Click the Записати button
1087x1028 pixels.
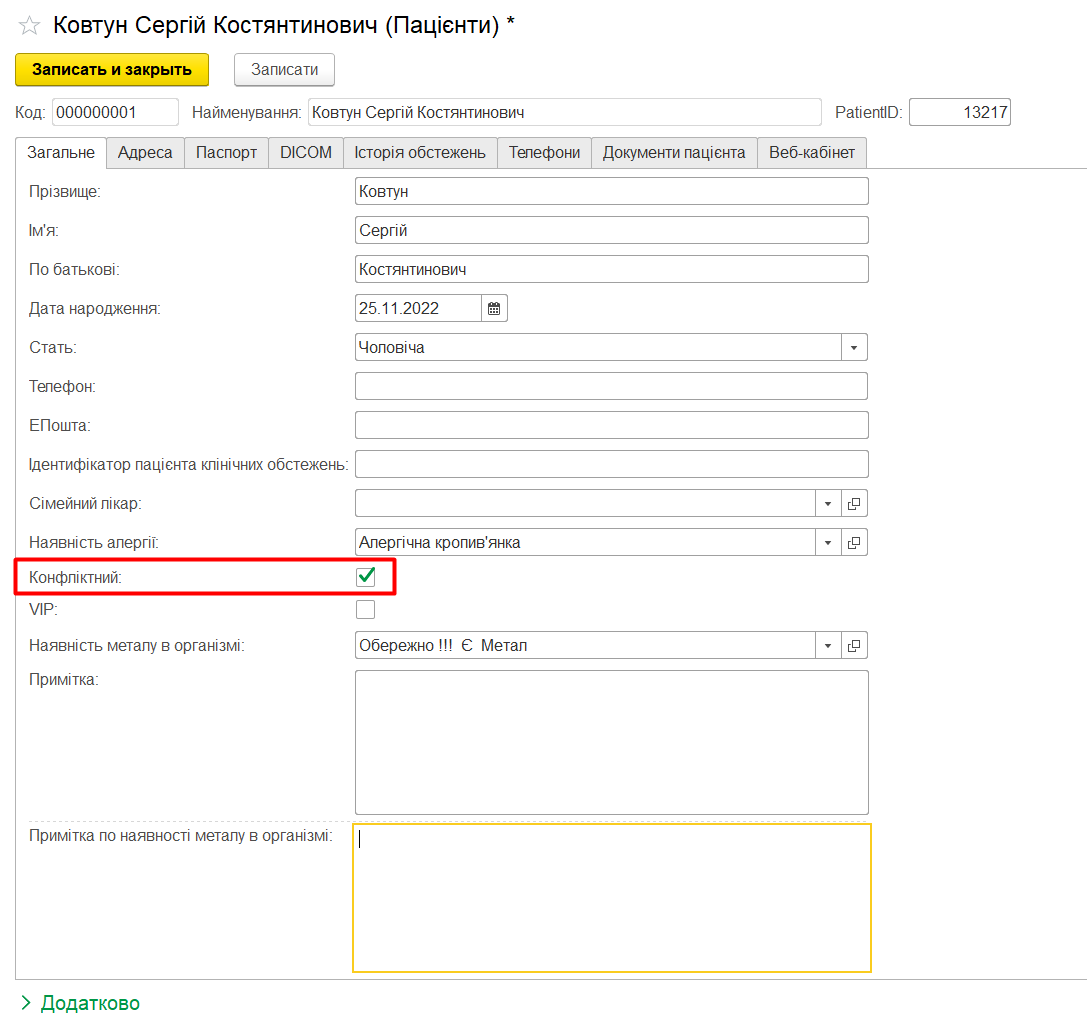coord(284,70)
